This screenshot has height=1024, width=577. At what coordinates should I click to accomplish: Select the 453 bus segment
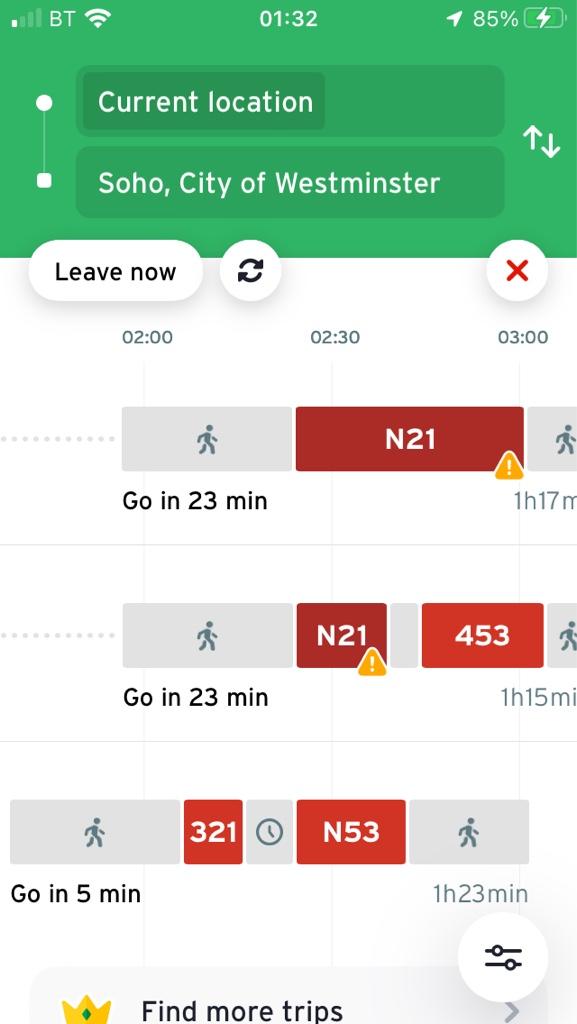(x=482, y=635)
